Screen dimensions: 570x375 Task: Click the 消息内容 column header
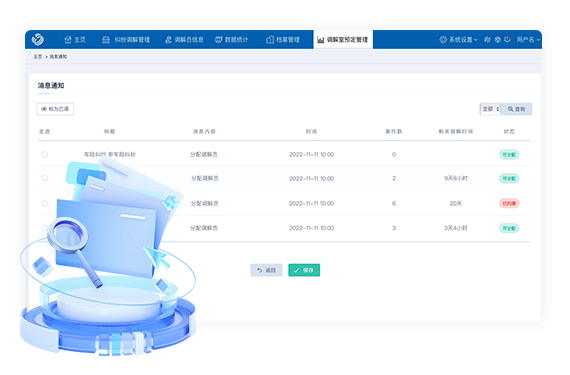click(x=204, y=132)
